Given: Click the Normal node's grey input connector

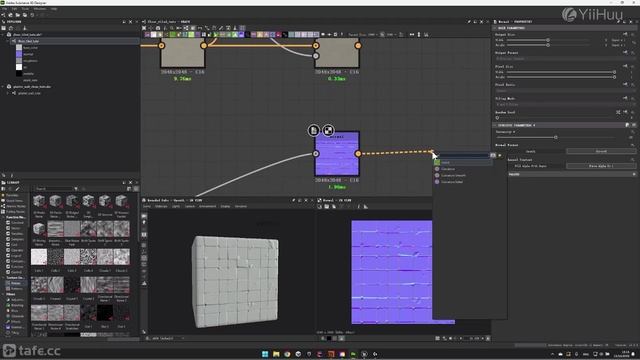Looking at the screenshot, I should pos(316,154).
